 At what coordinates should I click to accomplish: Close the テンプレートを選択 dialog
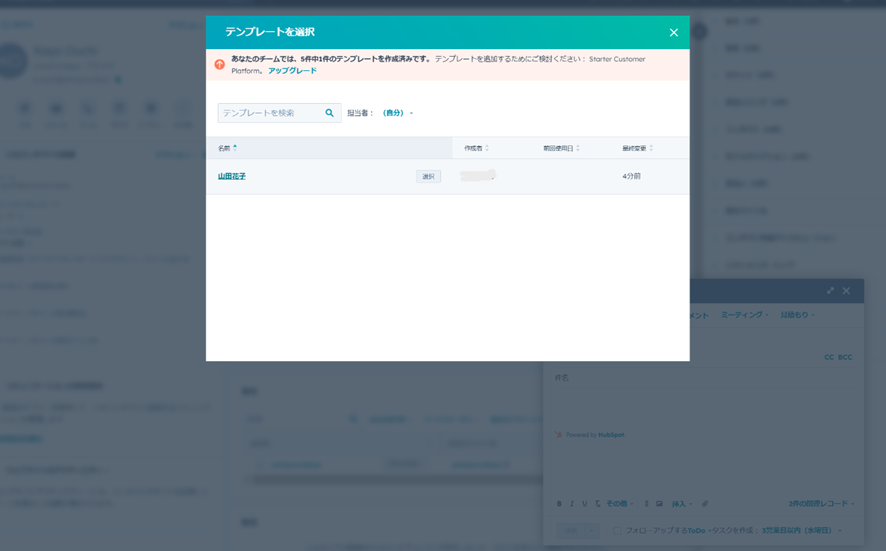tap(674, 33)
